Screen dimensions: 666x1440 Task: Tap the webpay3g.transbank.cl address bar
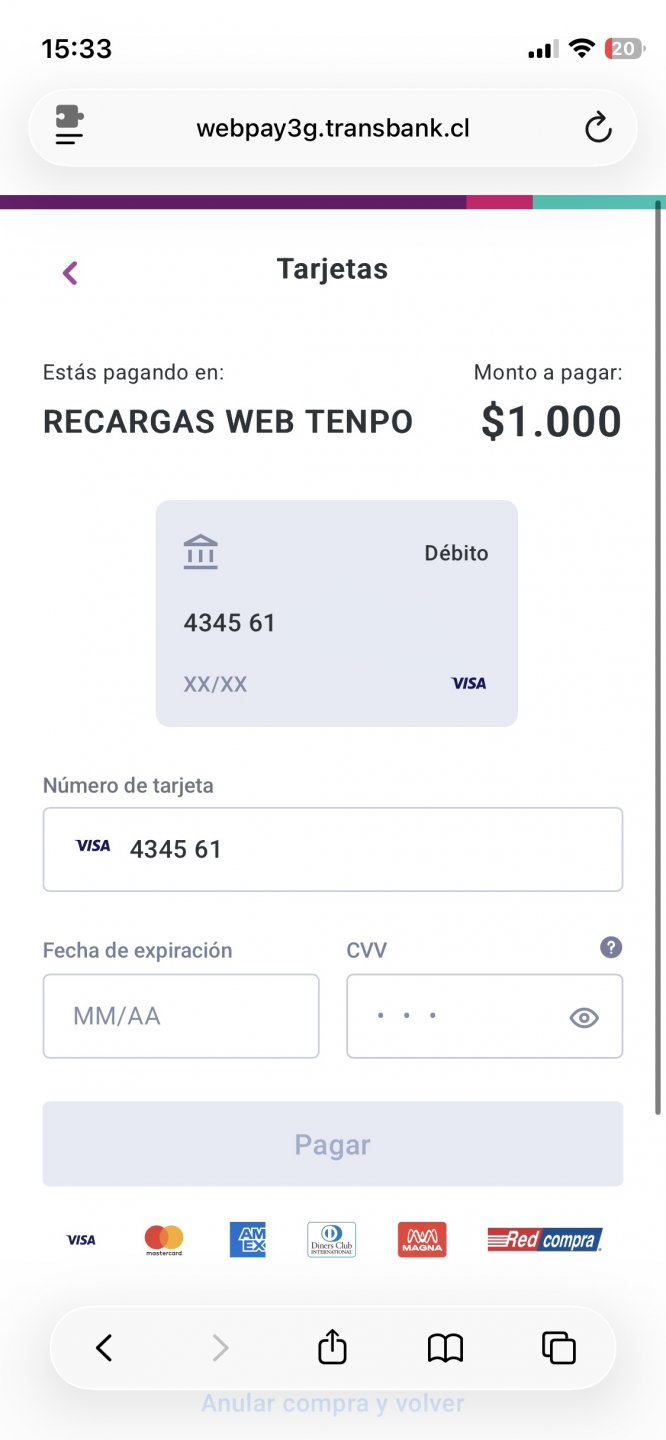(332, 128)
